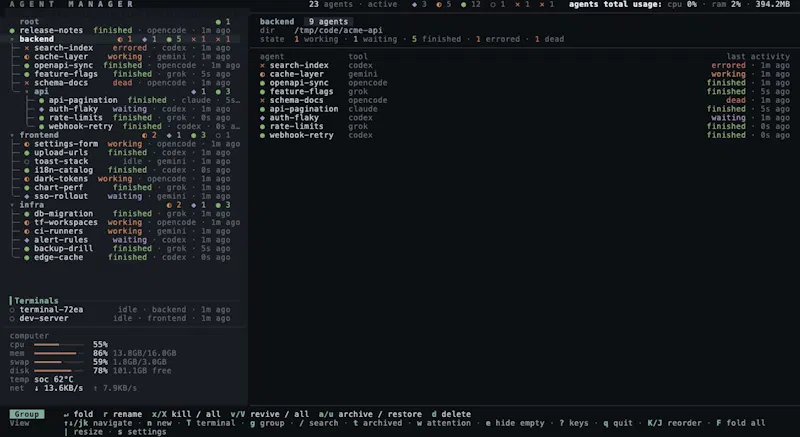Click the 'agents total usage' label
Image resolution: width=800 pixels, height=437 pixels.
click(615, 4)
